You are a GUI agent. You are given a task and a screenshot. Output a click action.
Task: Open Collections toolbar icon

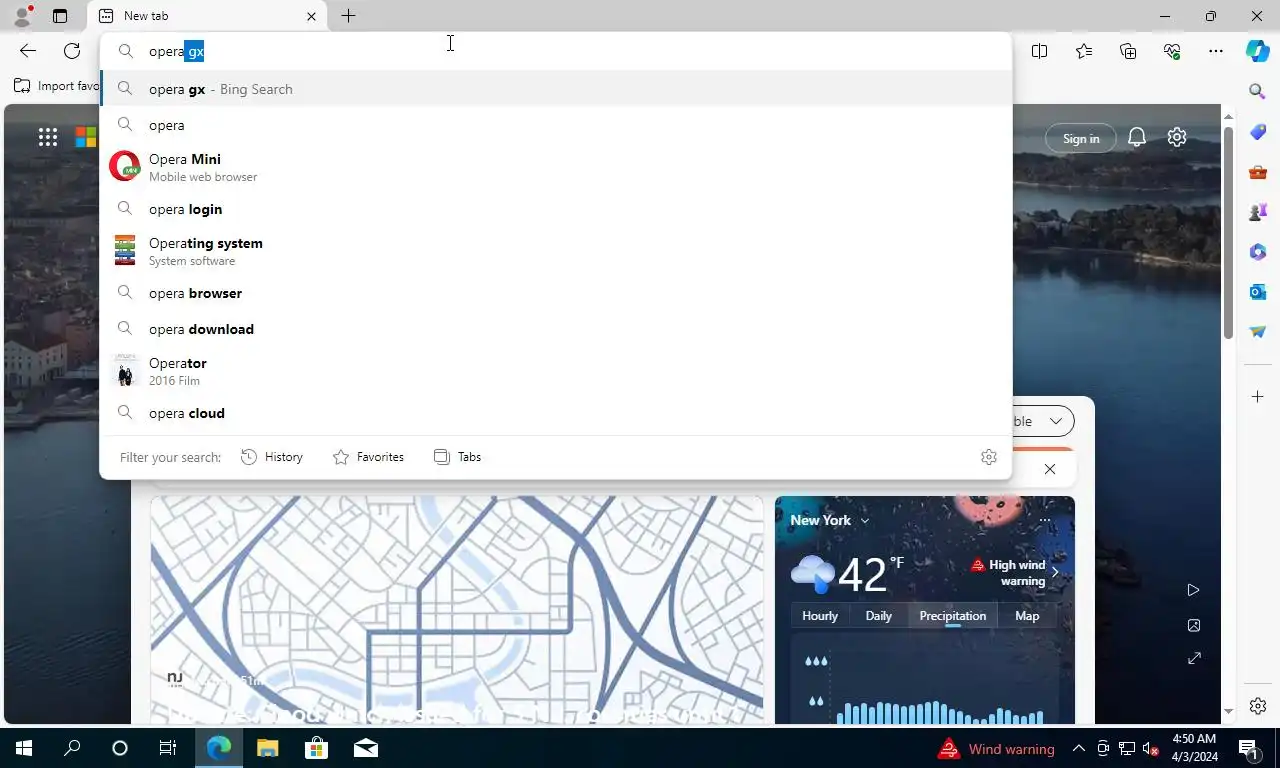coord(1128,51)
